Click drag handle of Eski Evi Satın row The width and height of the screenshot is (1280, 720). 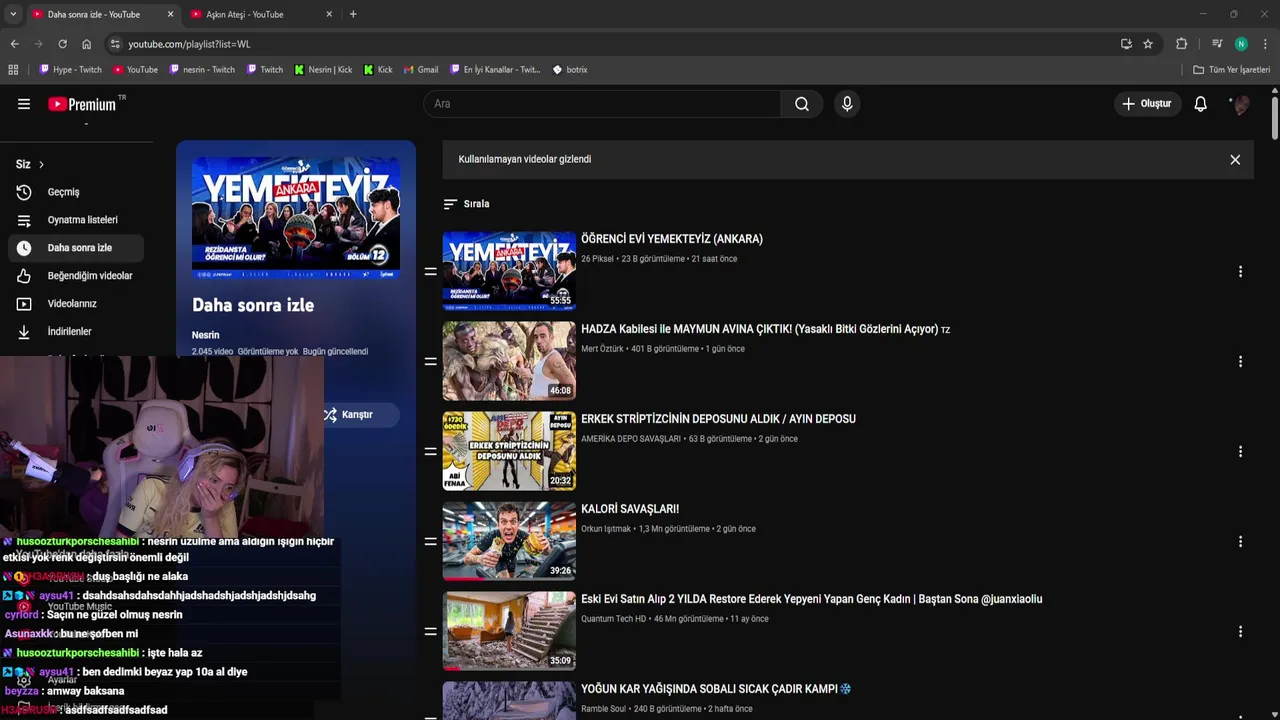[x=430, y=632]
